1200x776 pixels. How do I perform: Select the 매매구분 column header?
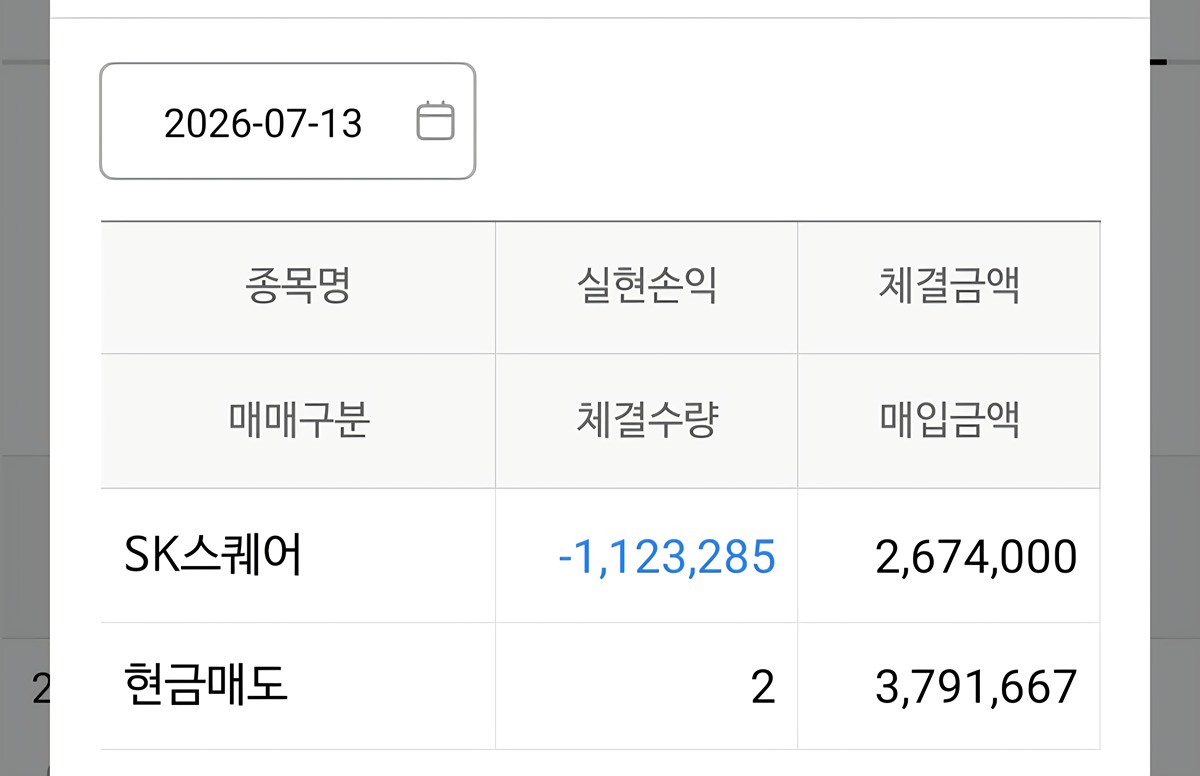pos(298,421)
